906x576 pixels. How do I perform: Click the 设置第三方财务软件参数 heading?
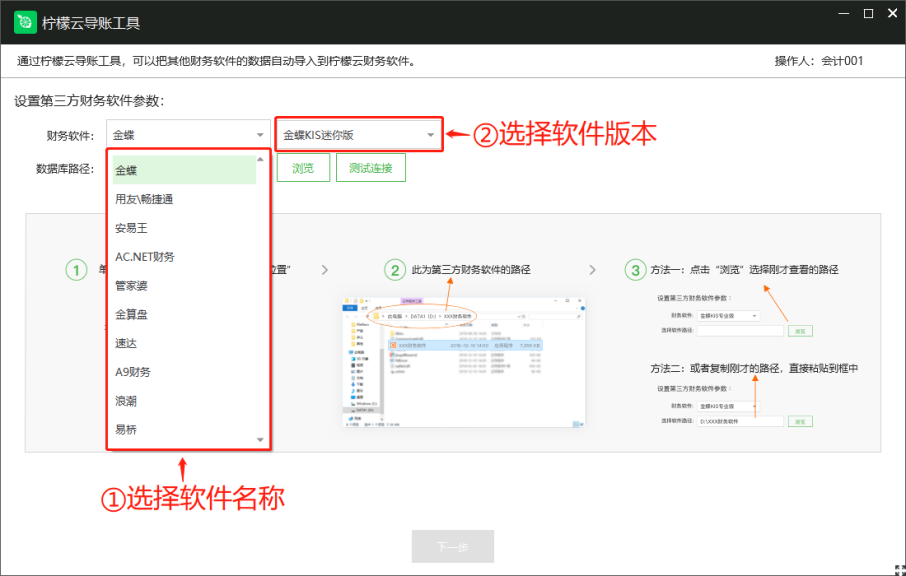(x=89, y=101)
